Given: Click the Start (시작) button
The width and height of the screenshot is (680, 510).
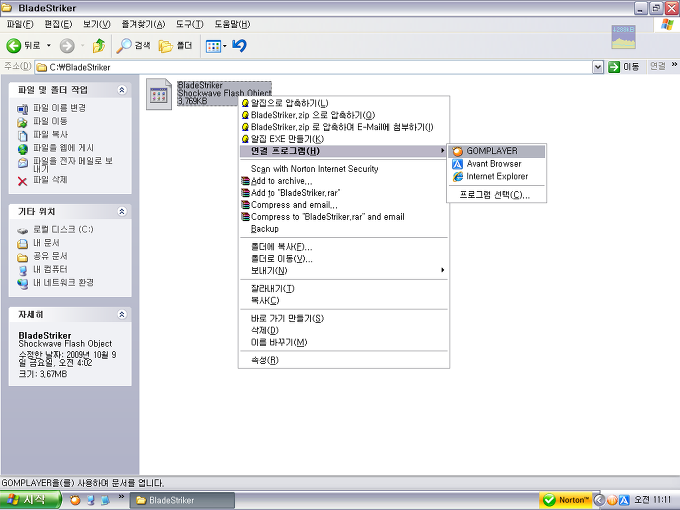Looking at the screenshot, I should click(x=30, y=500).
